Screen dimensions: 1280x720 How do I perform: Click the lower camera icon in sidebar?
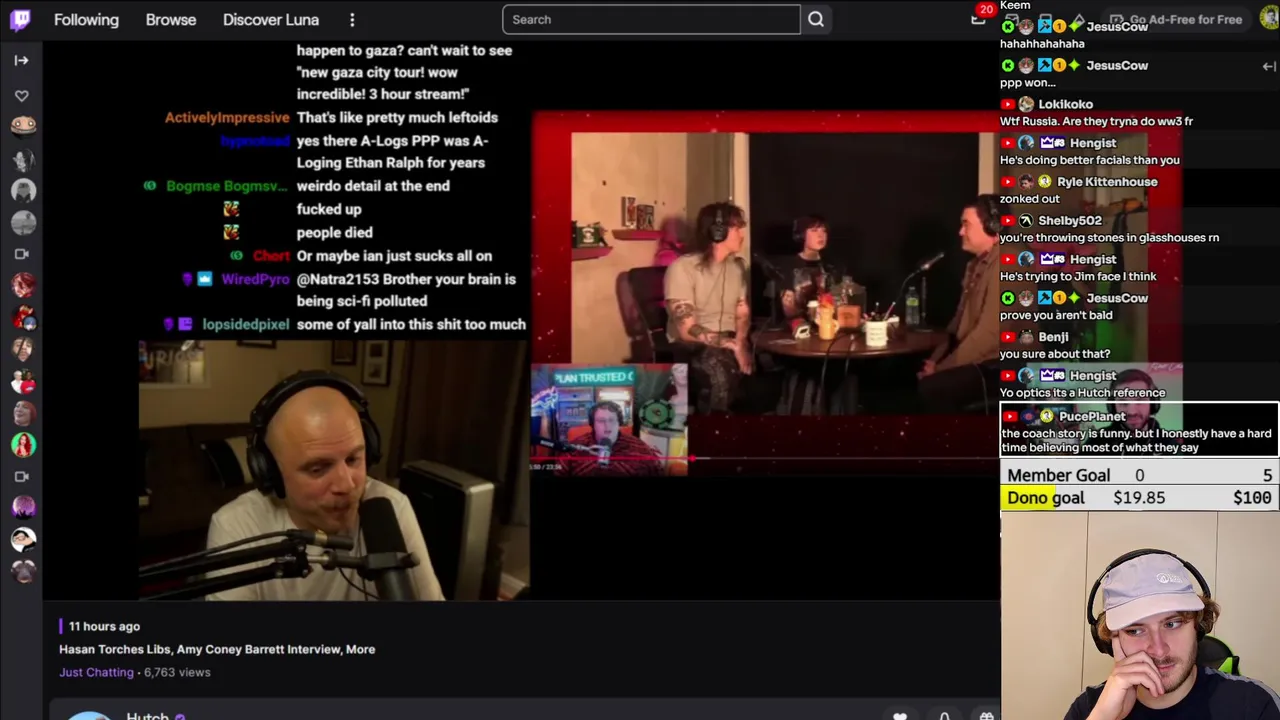[x=22, y=476]
